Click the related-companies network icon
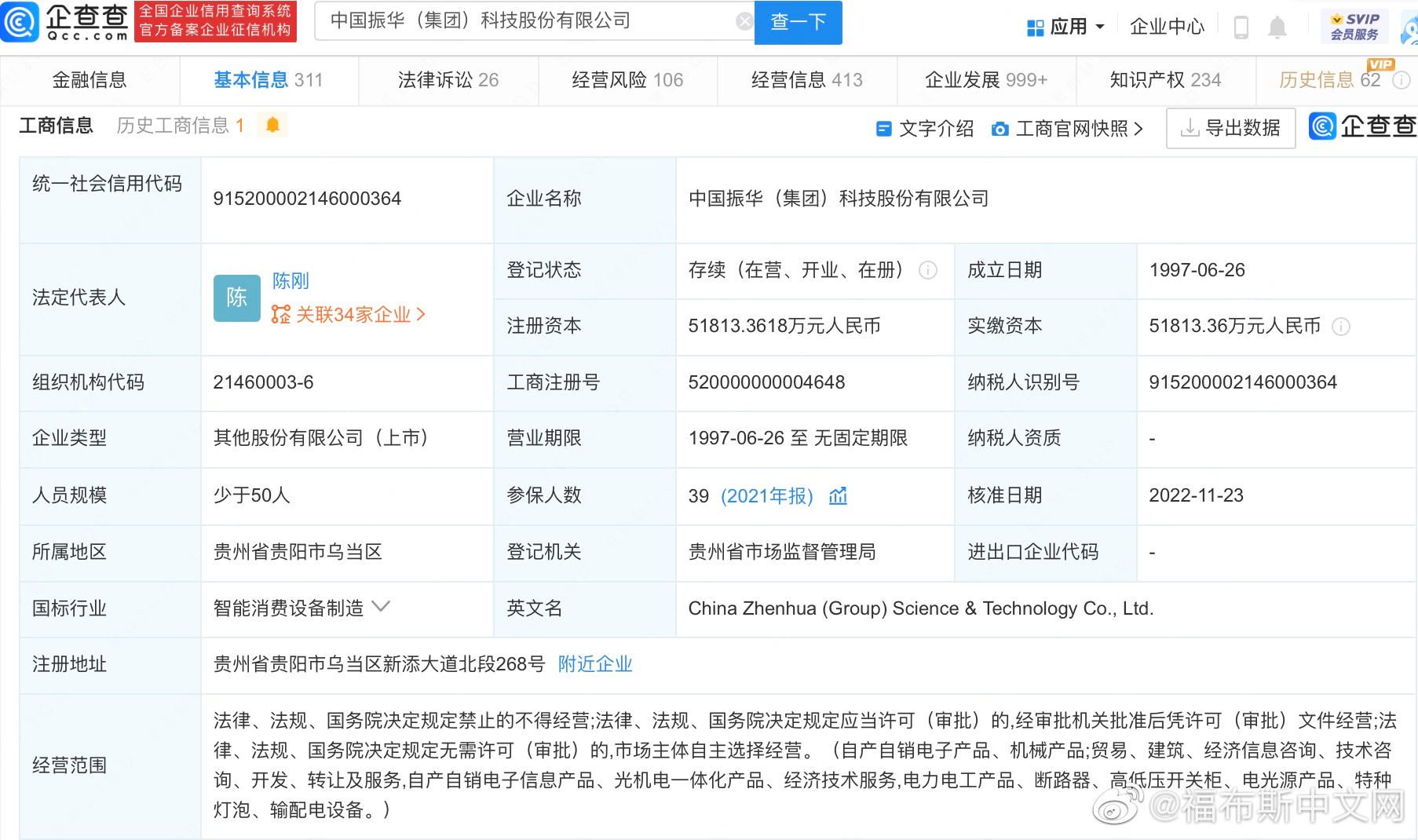This screenshot has width=1418, height=840. 281,315
